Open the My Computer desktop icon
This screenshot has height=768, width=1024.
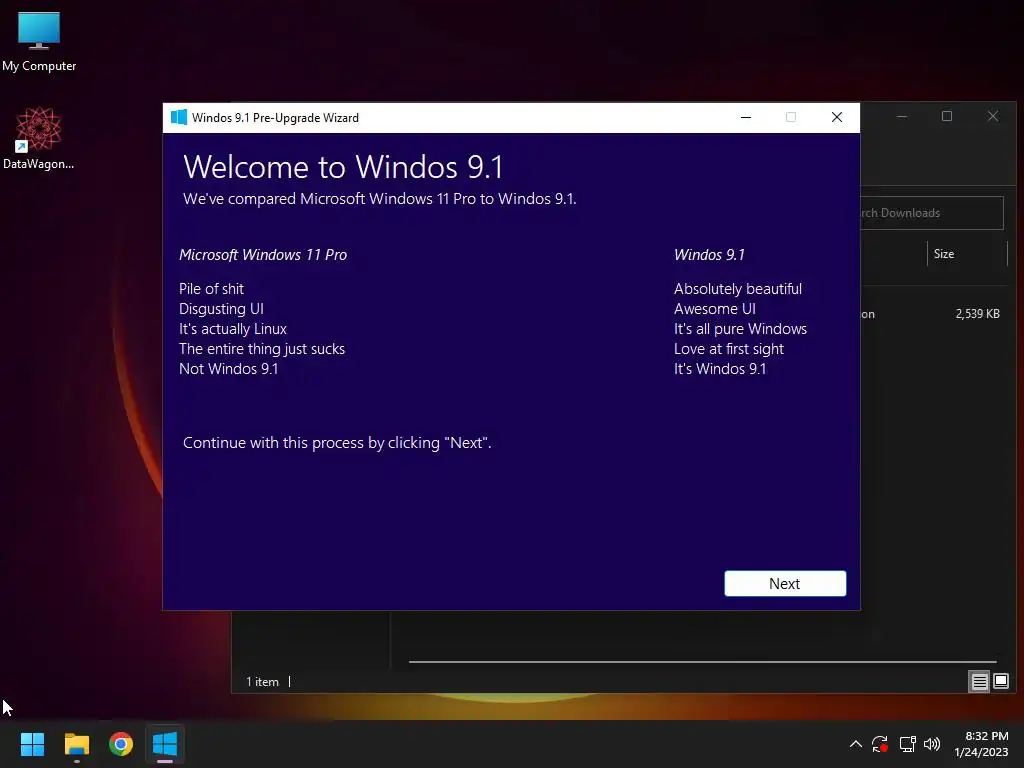[39, 41]
